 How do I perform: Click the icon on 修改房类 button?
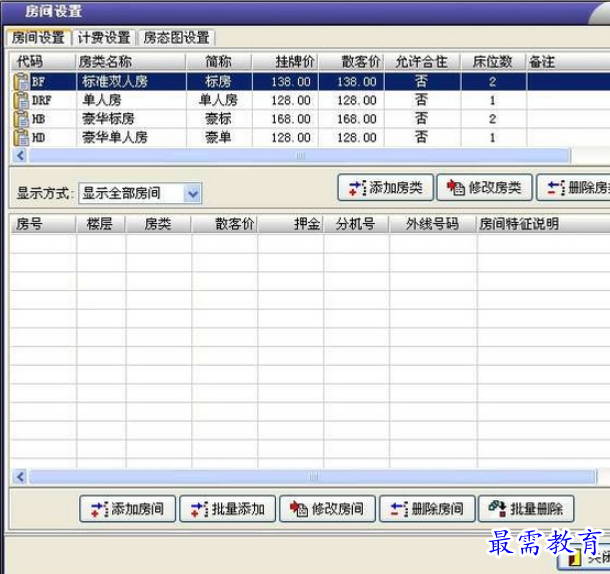pos(456,188)
